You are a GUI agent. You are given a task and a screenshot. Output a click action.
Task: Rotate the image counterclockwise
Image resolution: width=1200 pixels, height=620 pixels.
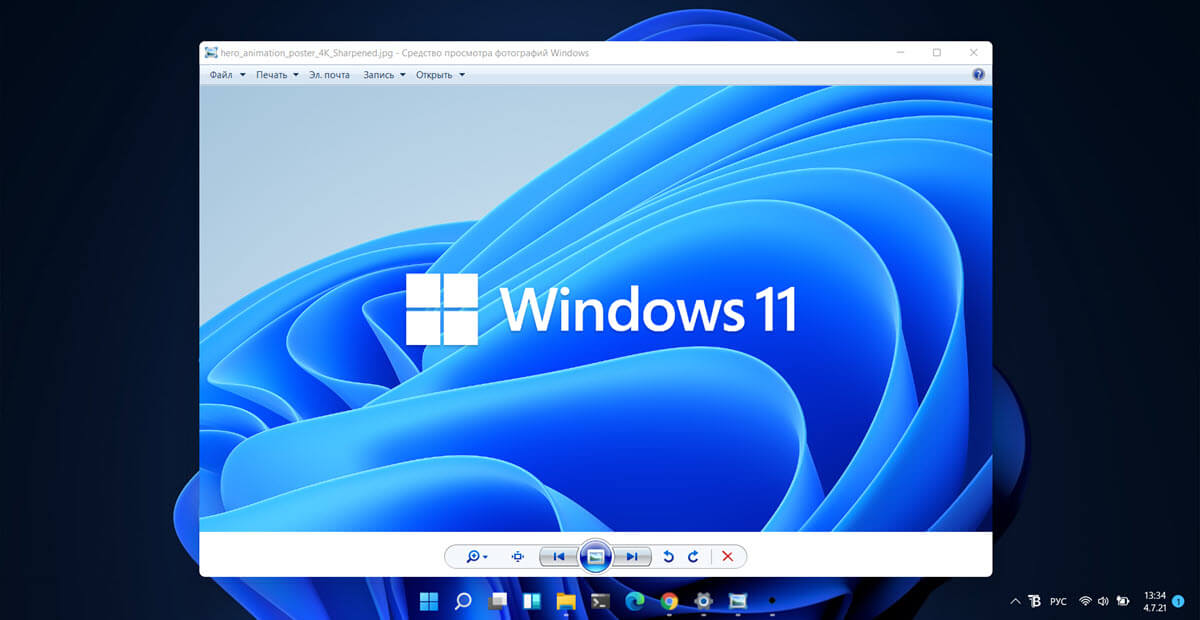click(x=669, y=557)
